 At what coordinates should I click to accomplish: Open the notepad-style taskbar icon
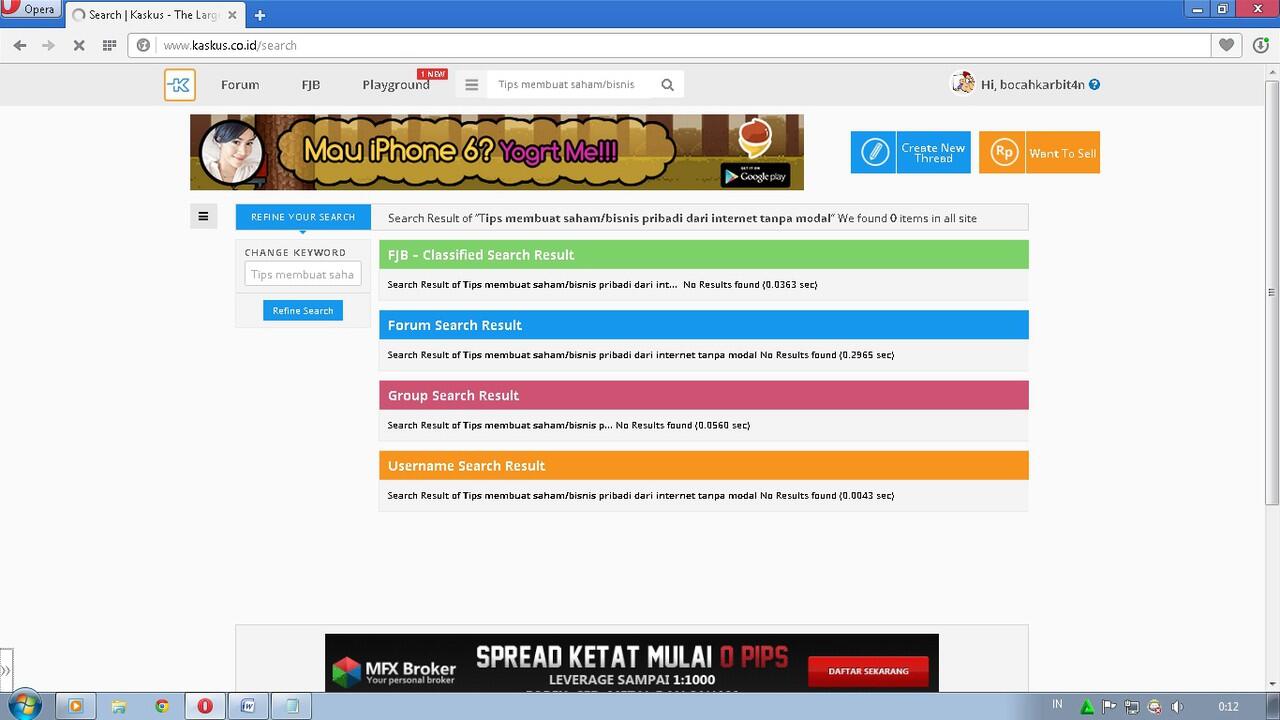(292, 706)
